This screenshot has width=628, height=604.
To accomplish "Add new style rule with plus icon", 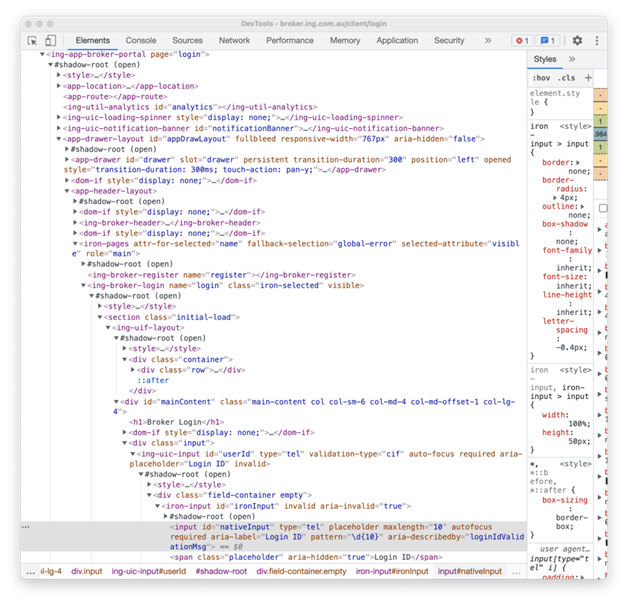I will pos(588,78).
